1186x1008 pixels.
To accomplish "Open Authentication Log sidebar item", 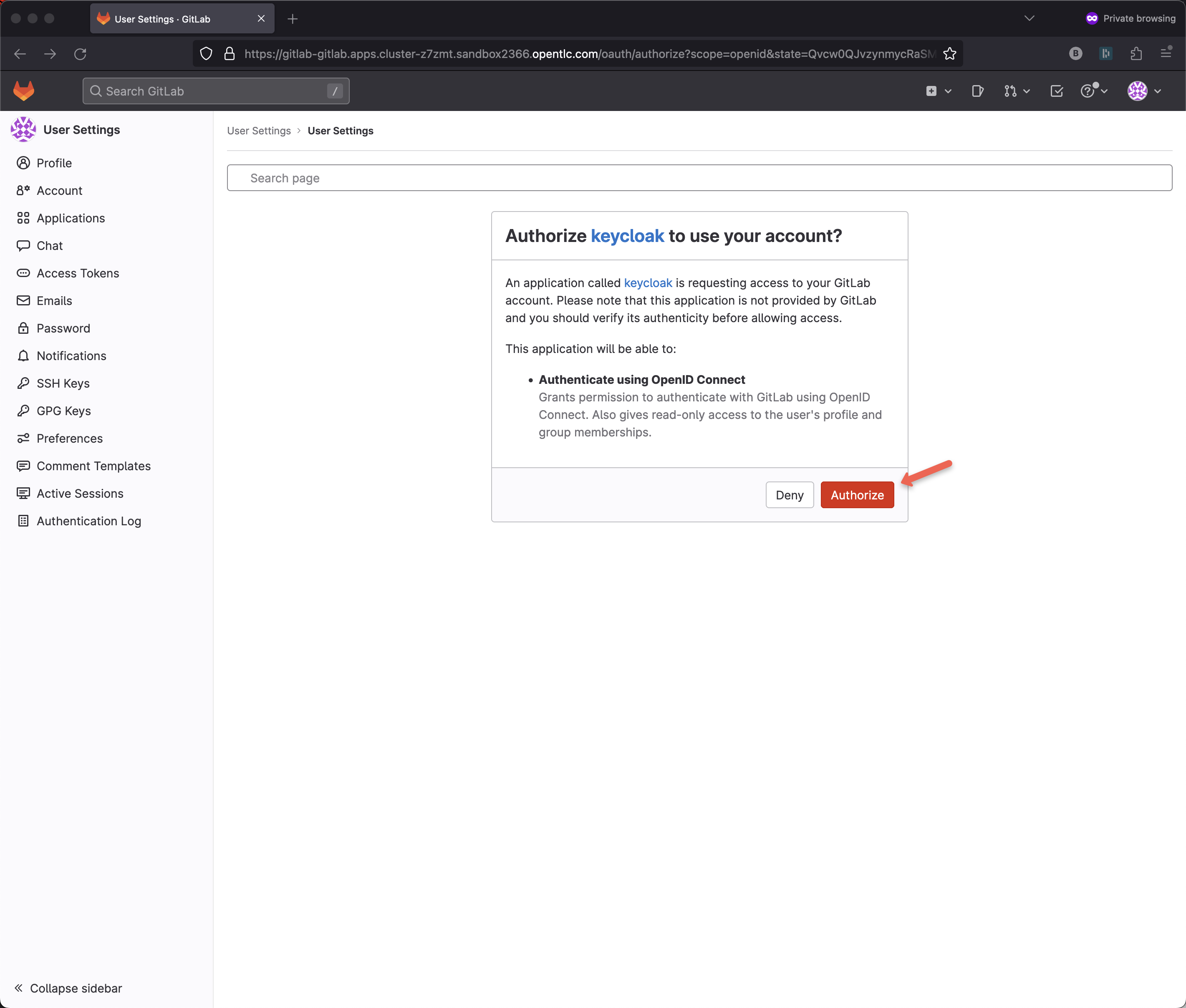I will (88, 521).
